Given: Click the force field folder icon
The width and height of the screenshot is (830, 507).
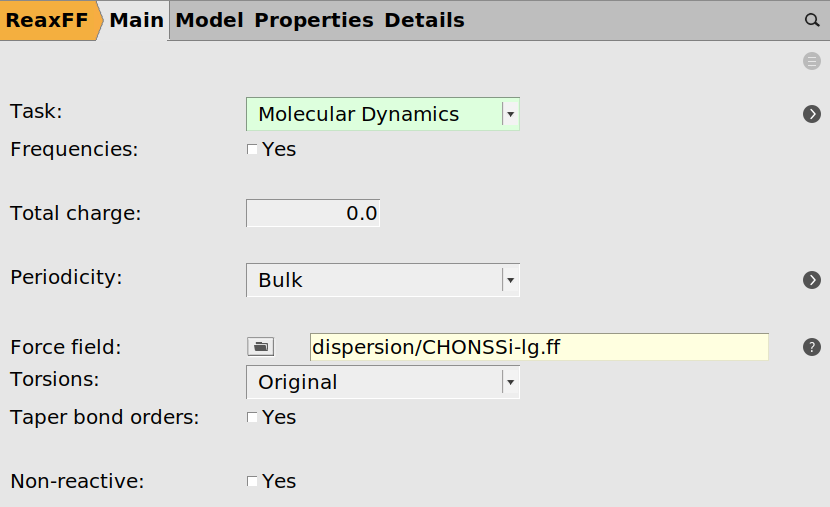Looking at the screenshot, I should coord(260,347).
